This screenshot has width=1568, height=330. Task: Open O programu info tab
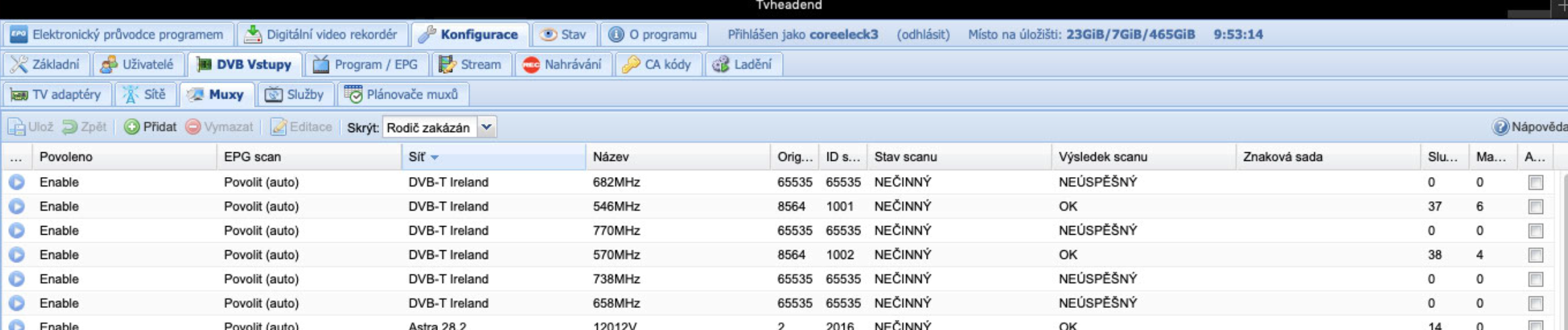click(653, 34)
